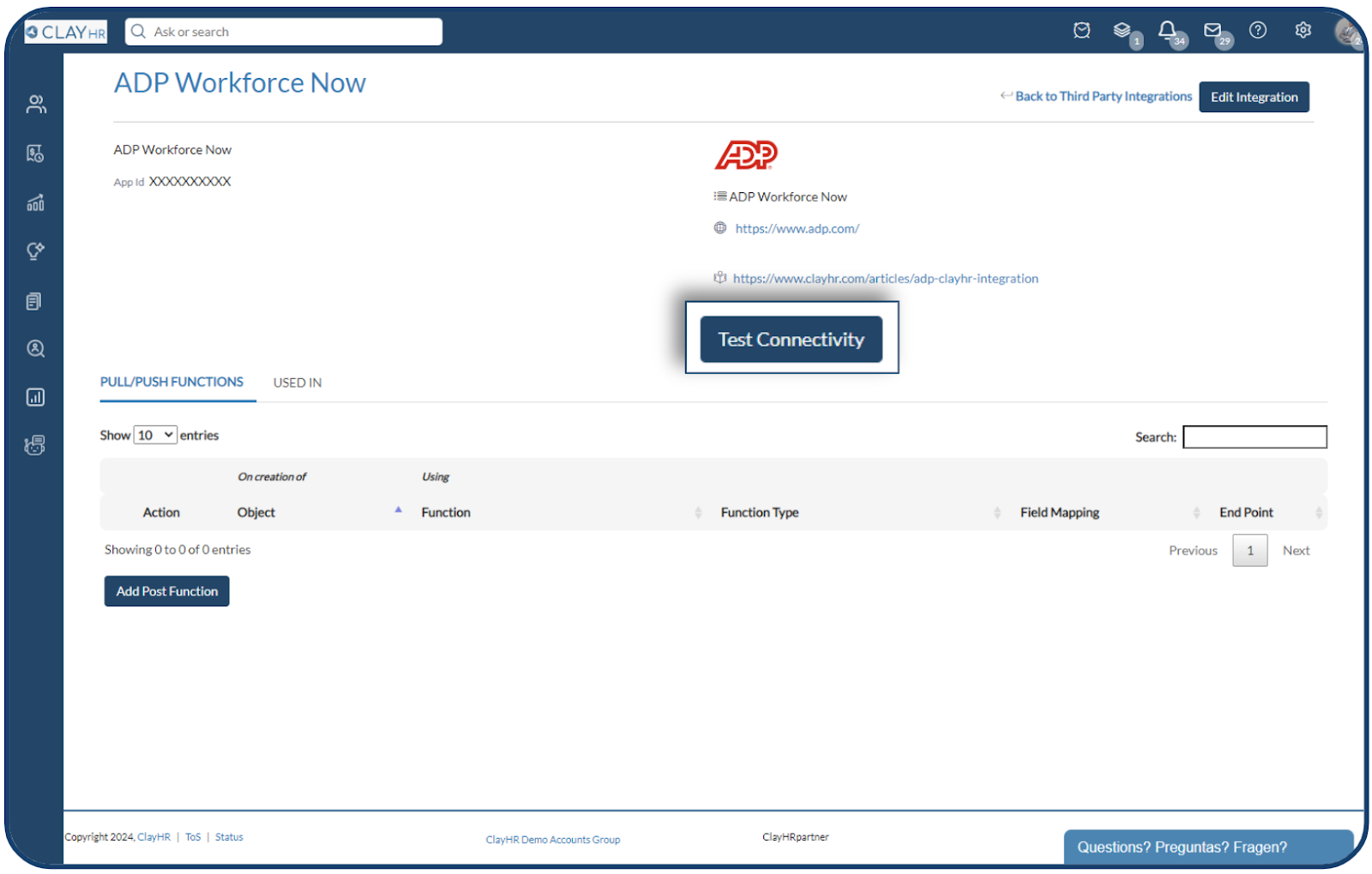Click Previous pagination button

pyautogui.click(x=1193, y=551)
